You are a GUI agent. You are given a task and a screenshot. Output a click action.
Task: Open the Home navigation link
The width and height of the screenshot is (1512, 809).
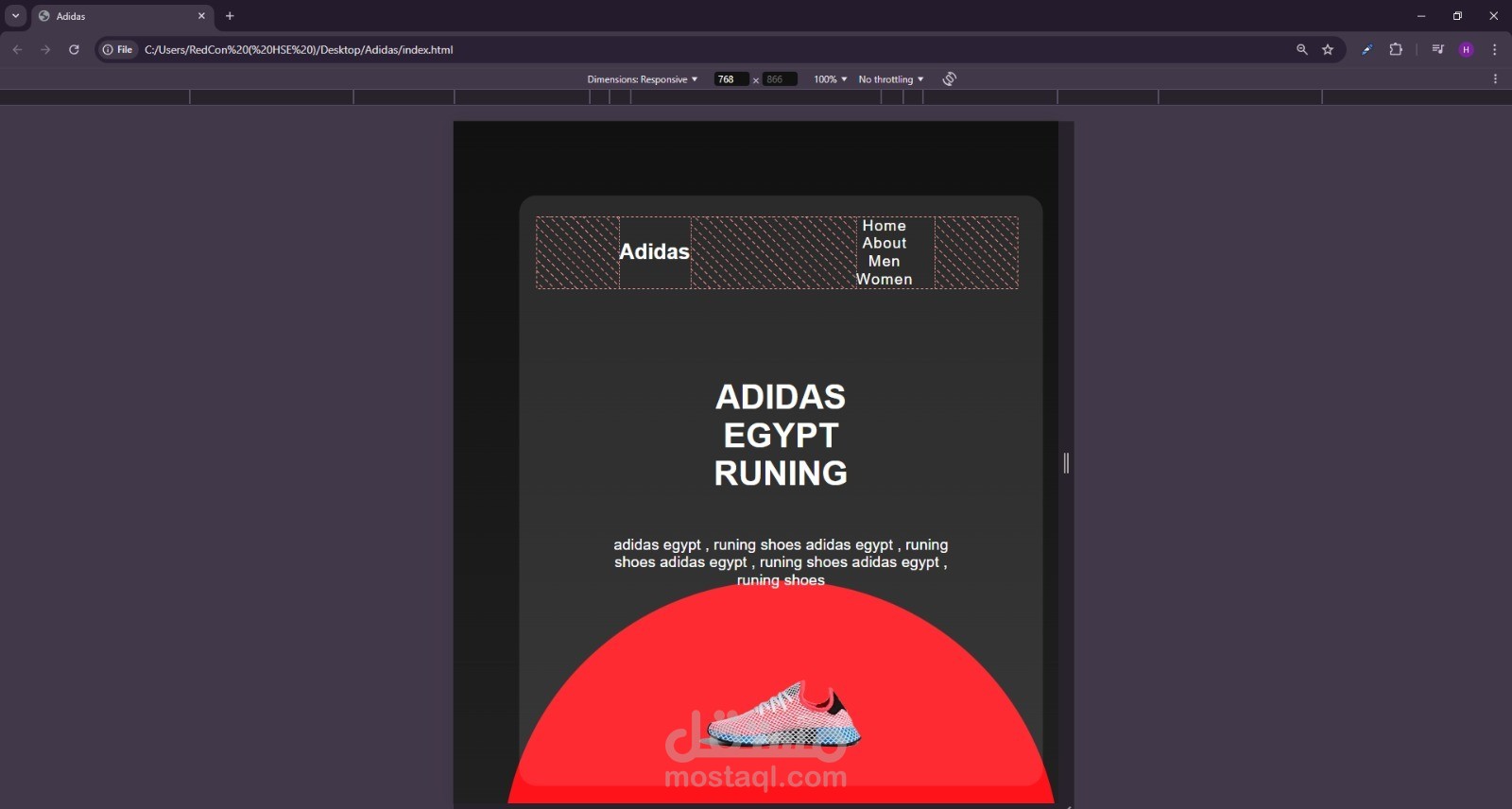(x=885, y=226)
